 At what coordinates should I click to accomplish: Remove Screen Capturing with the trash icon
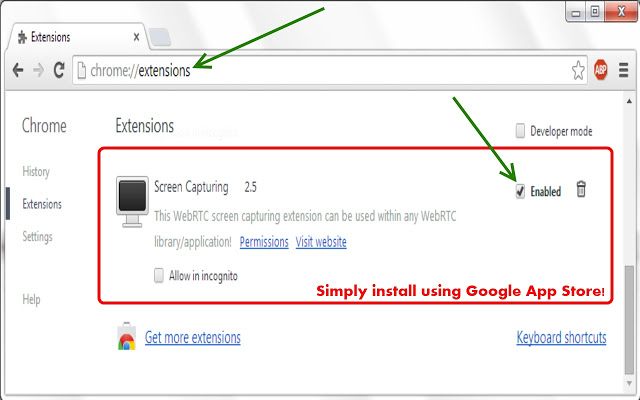click(x=581, y=189)
